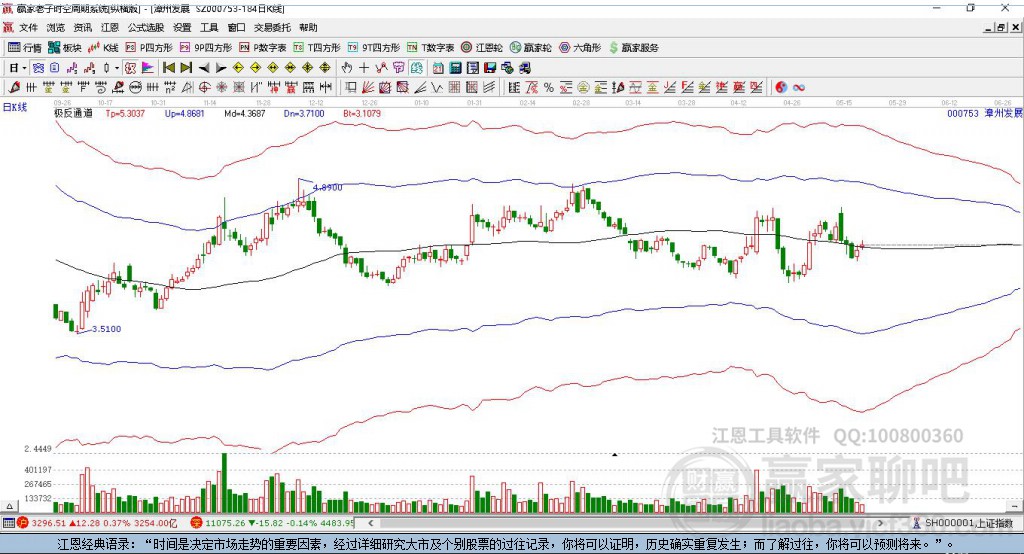Click the Up=4.8681 value

(184, 114)
